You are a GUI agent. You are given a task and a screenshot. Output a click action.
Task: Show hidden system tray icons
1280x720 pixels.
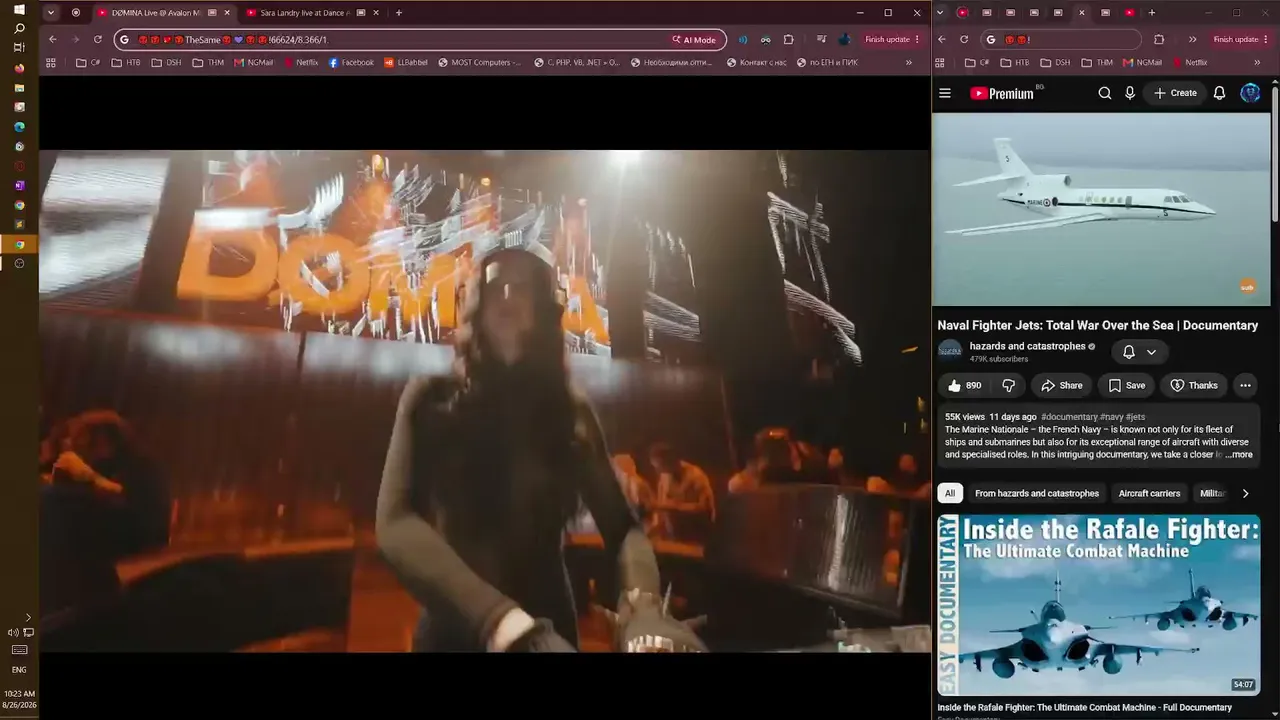point(28,618)
